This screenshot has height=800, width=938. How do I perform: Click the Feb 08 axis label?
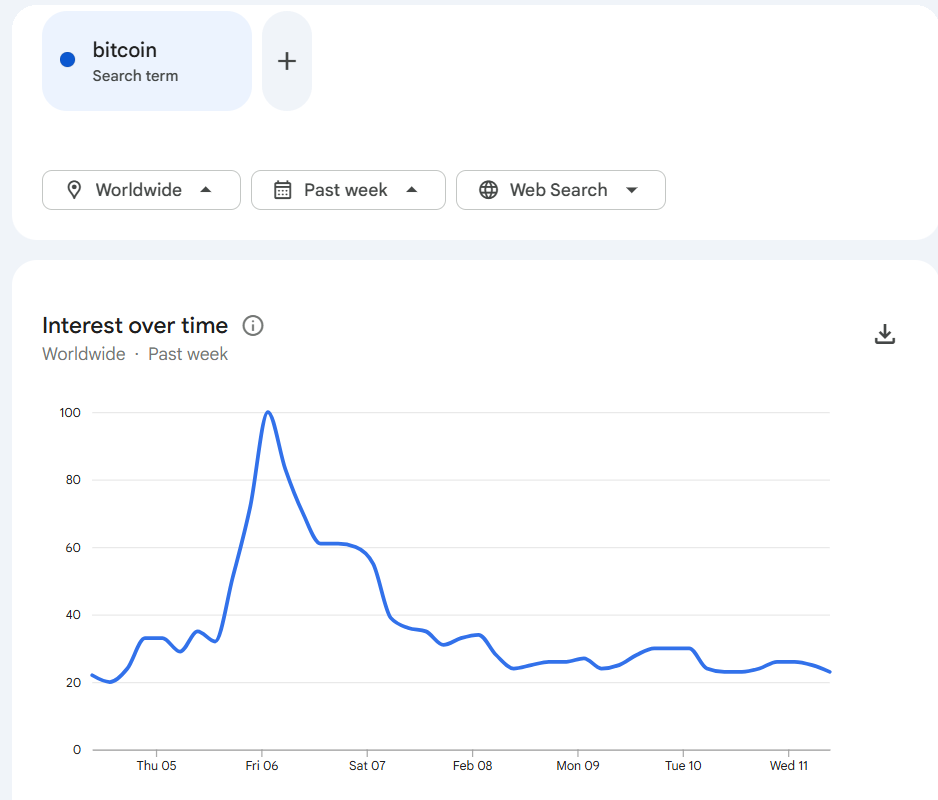point(472,765)
